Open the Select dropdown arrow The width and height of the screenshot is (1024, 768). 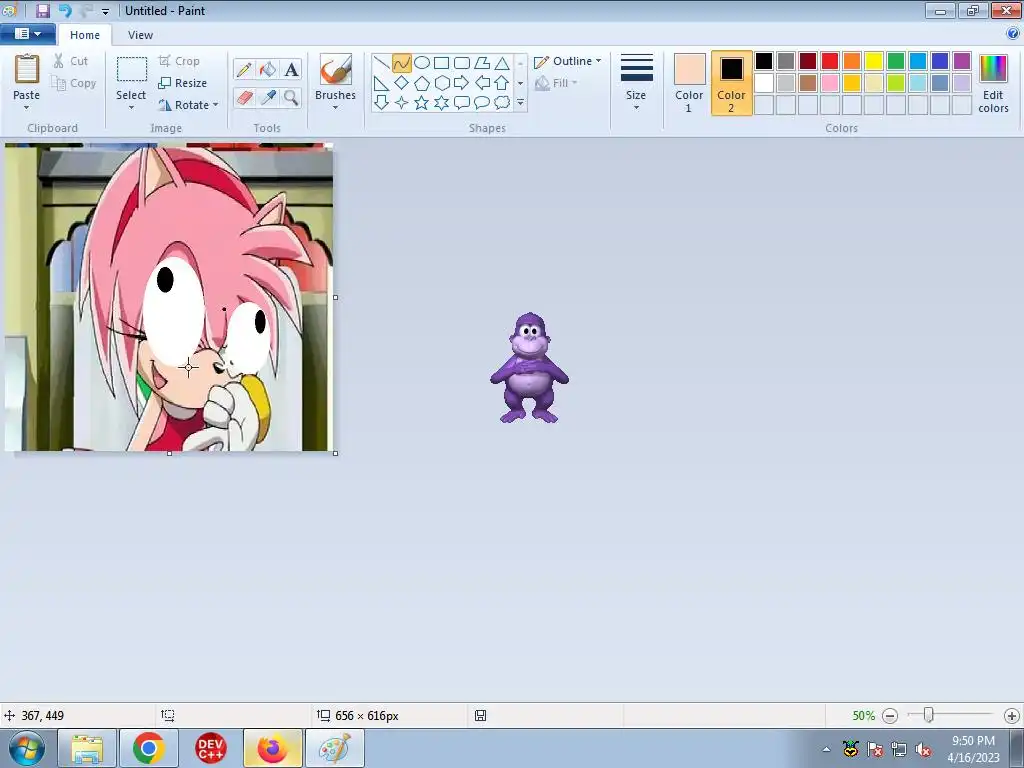(x=131, y=108)
